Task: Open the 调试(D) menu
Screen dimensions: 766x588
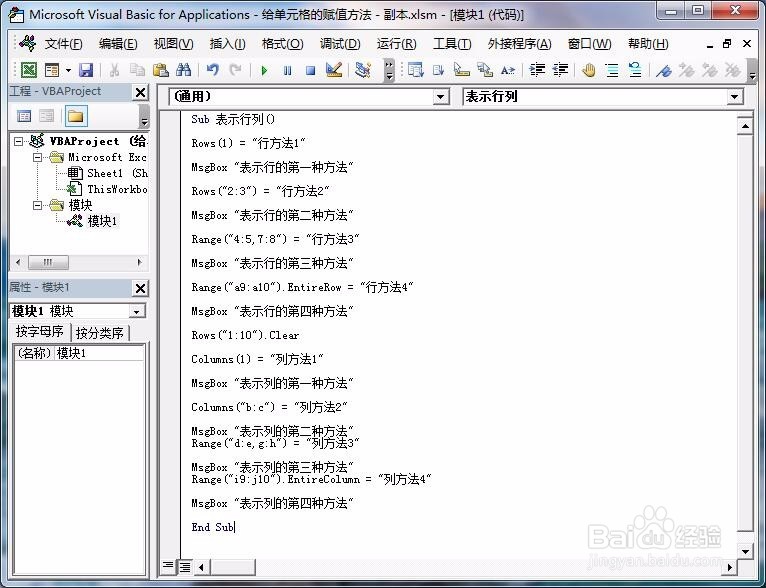Action: pos(340,44)
